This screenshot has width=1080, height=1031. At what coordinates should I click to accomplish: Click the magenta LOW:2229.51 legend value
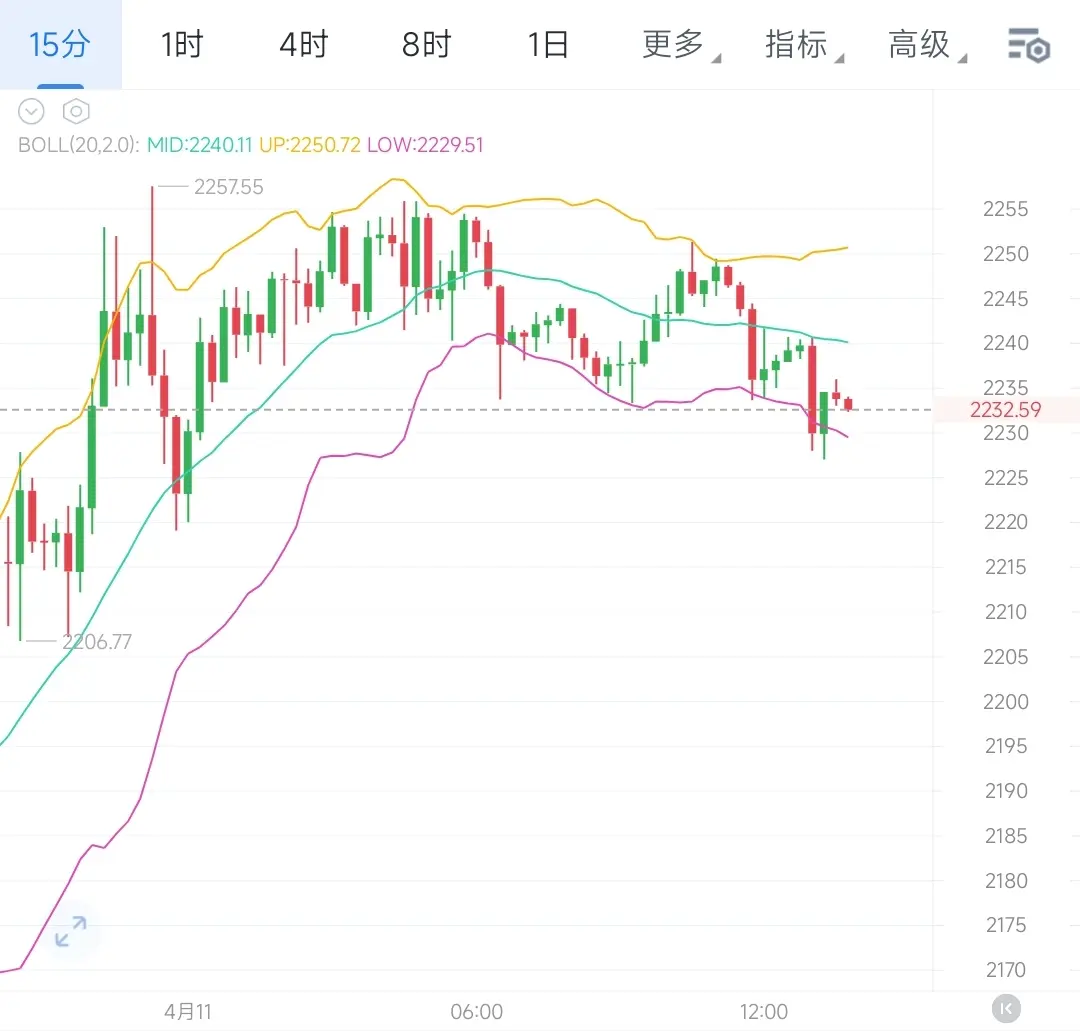(x=425, y=145)
